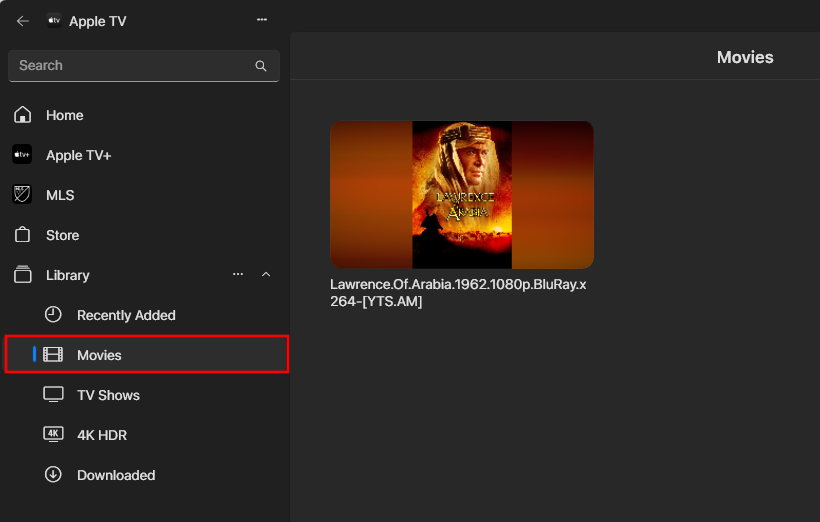Switch to TV Shows in Library
Screen dimensions: 820x522
click(x=108, y=395)
